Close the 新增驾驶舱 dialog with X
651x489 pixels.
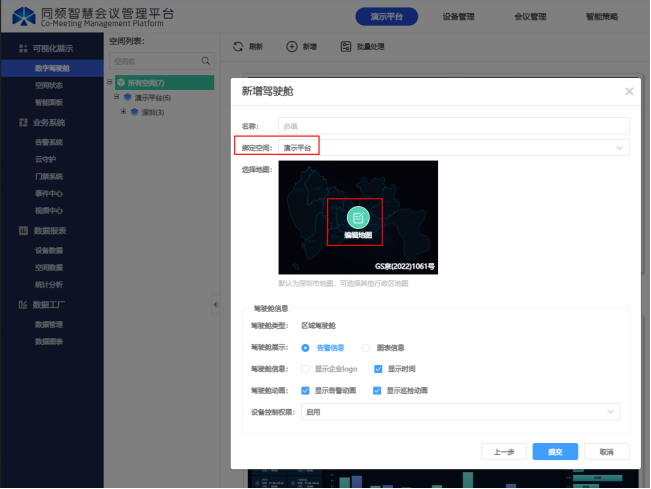(629, 92)
